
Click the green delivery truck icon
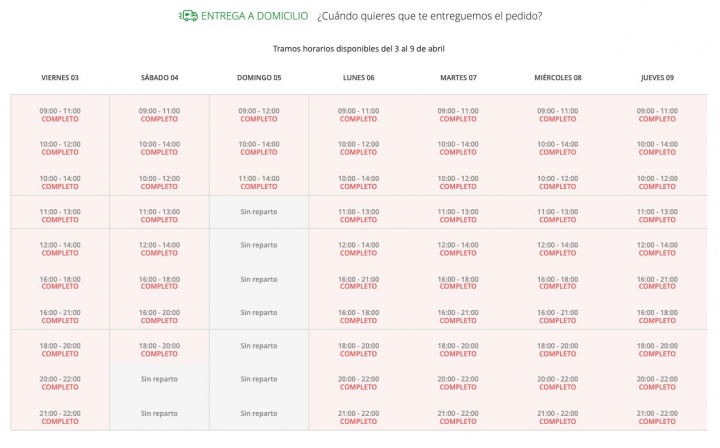tap(188, 16)
